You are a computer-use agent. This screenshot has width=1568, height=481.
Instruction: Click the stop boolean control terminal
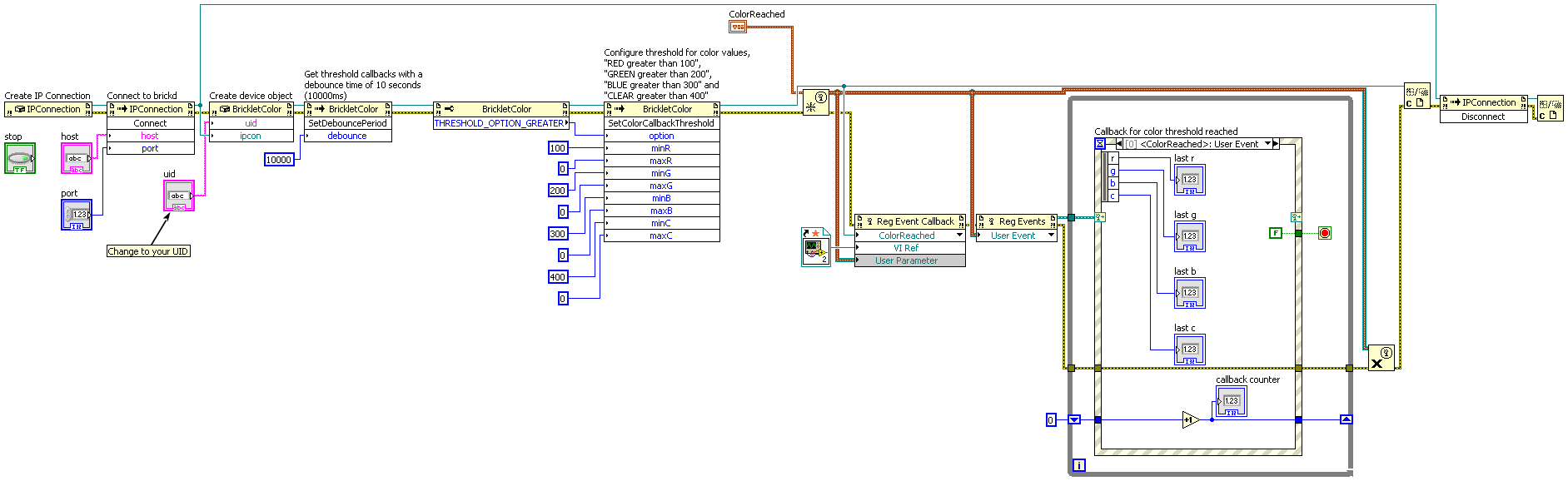20,158
